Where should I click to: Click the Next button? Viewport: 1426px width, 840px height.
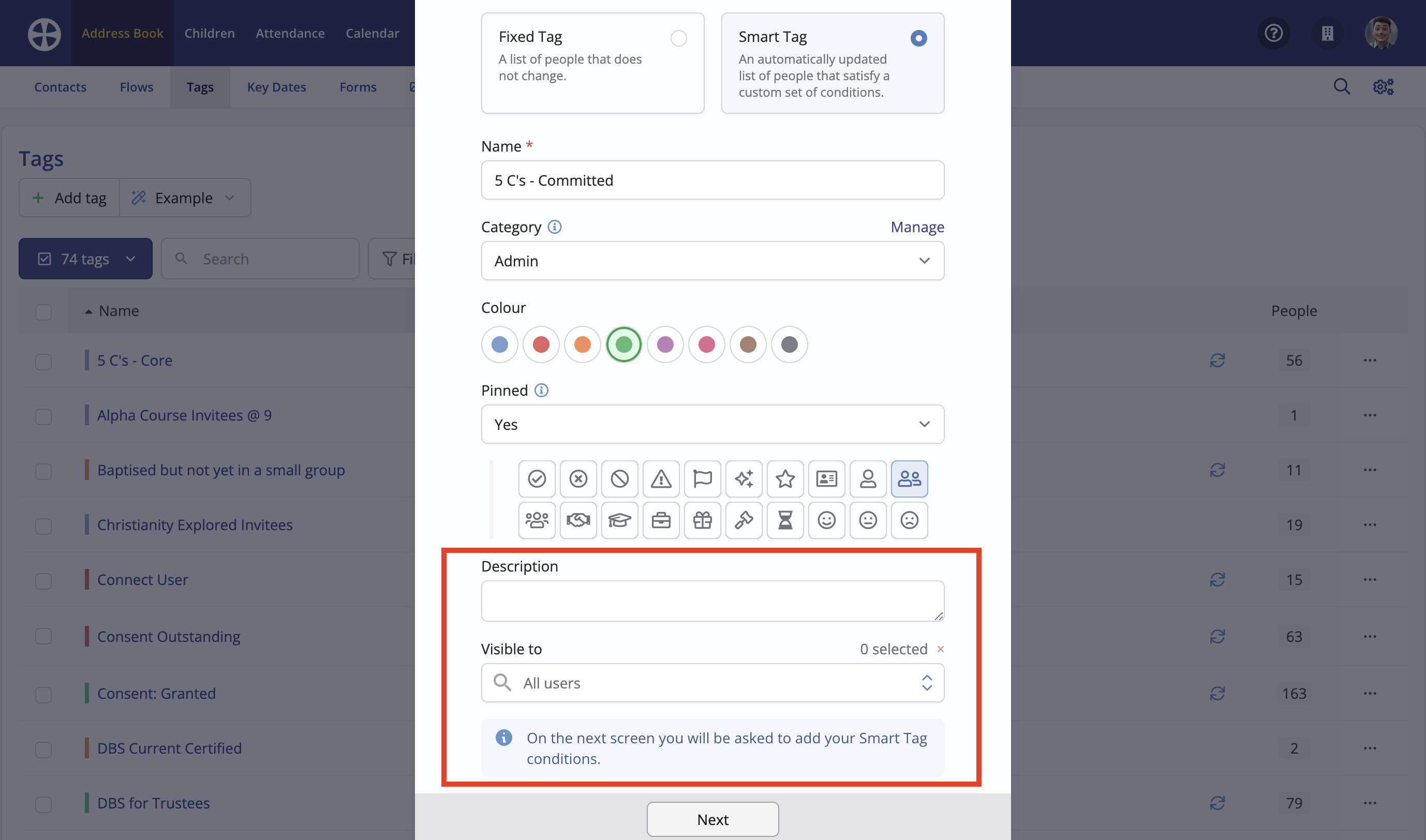click(x=712, y=820)
